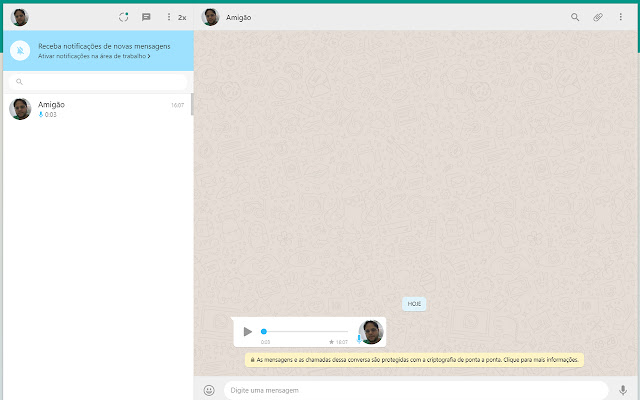The width and height of the screenshot is (640, 400).
Task: Click the 2x playback speed button
Action: 182,18
